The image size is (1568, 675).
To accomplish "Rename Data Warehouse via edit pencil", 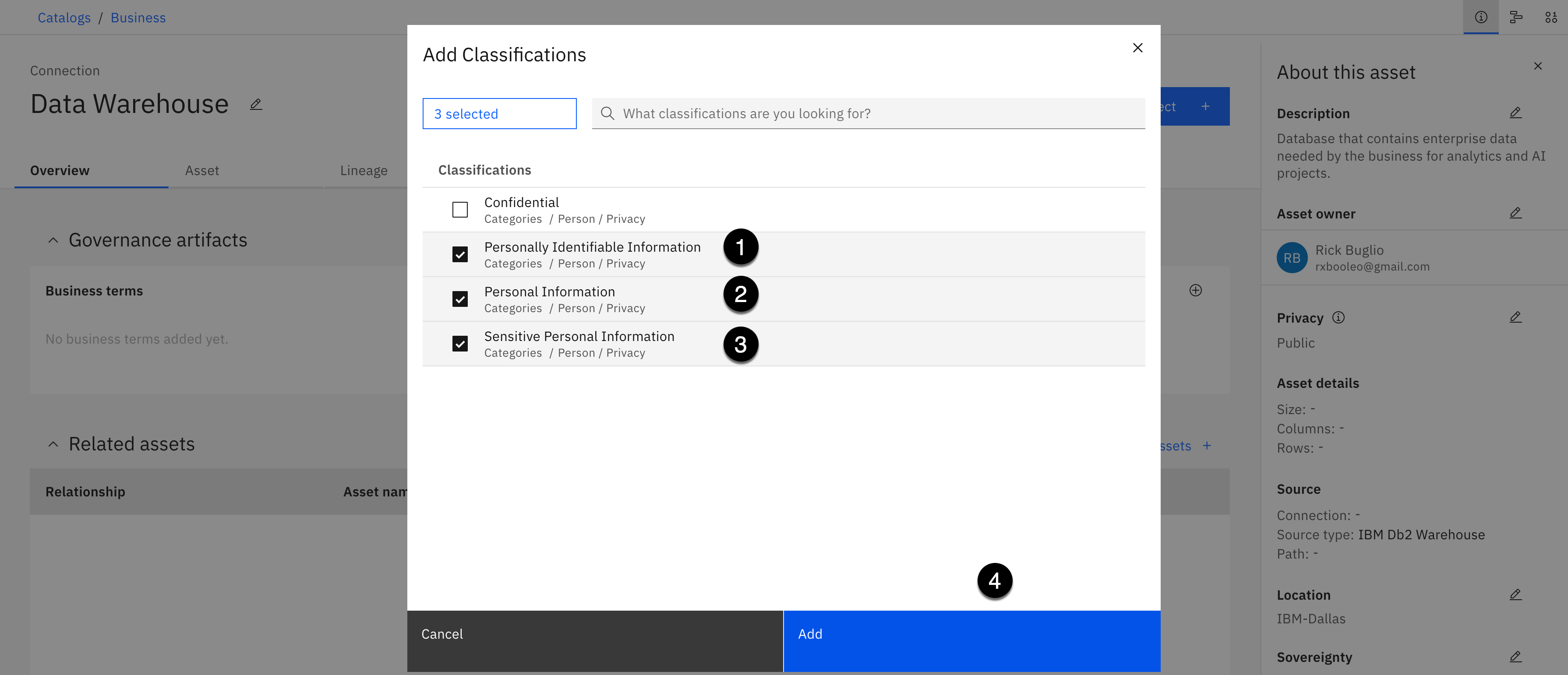I will coord(256,105).
